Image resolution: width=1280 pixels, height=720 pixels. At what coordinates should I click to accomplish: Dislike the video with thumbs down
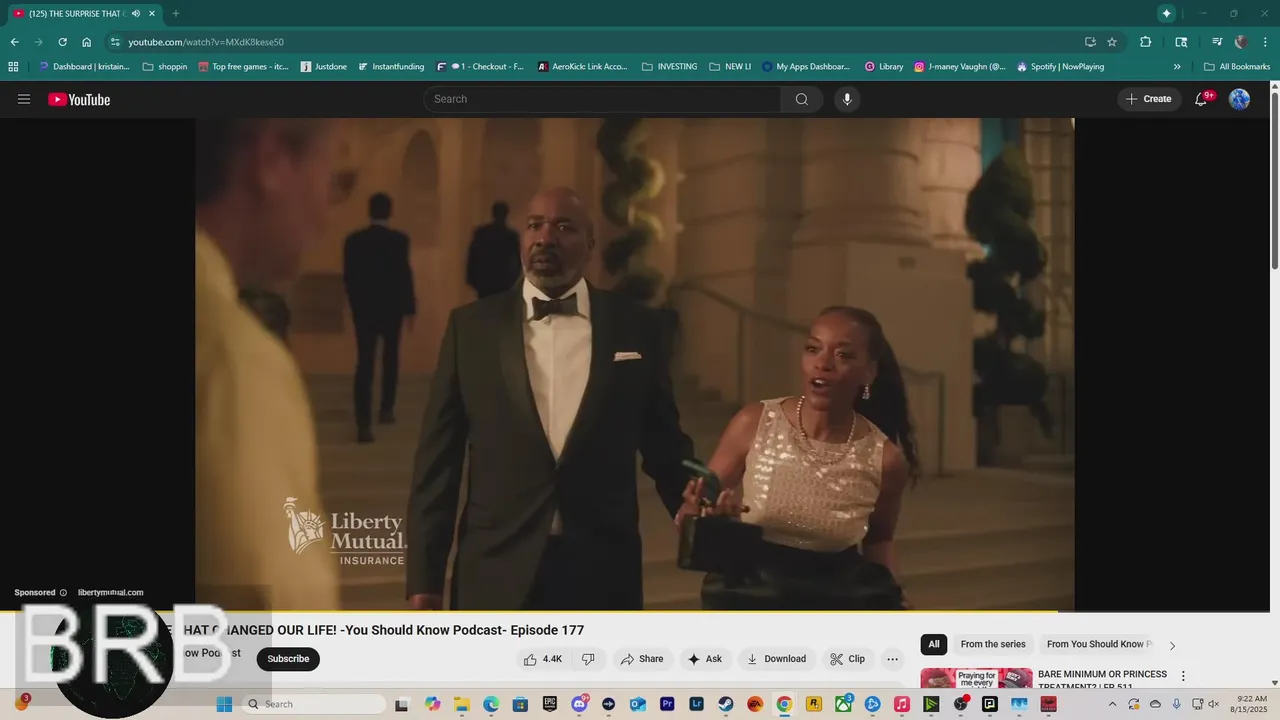pyautogui.click(x=588, y=659)
